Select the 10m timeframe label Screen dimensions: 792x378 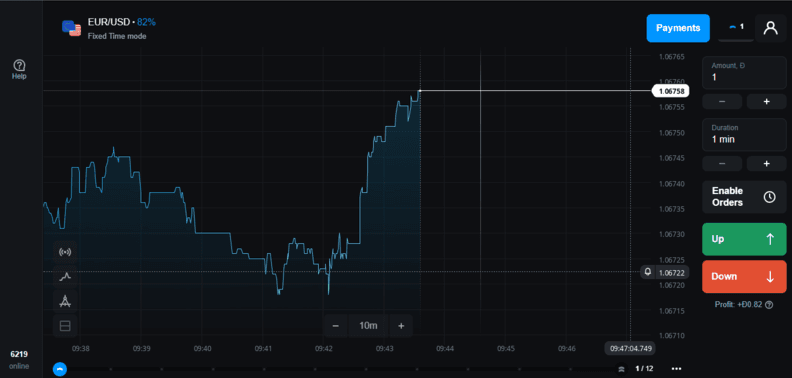(368, 326)
